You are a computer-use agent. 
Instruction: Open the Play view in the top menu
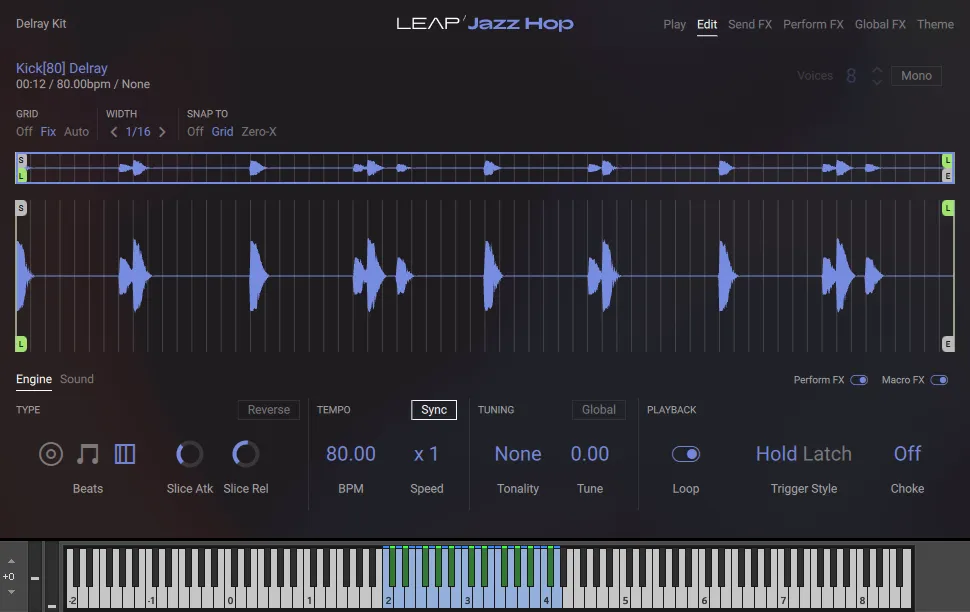click(x=674, y=24)
